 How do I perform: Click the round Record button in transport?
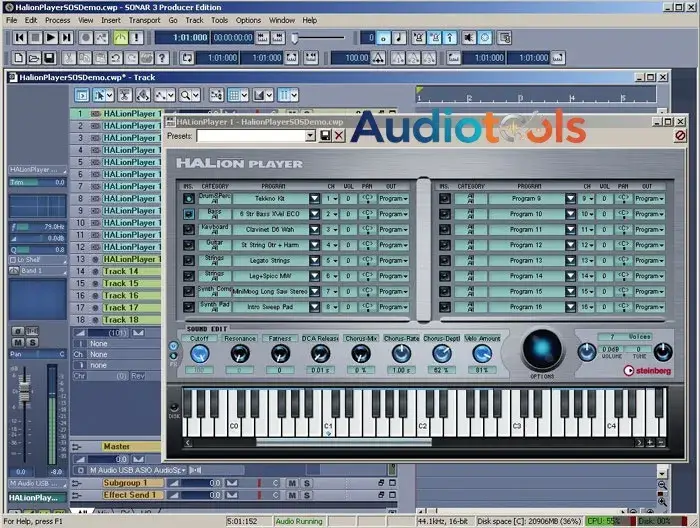click(86, 37)
